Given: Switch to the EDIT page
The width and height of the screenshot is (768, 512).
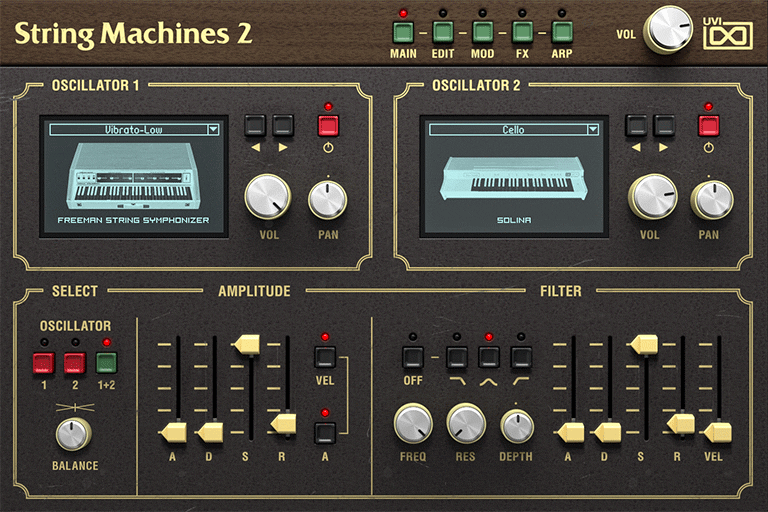Looking at the screenshot, I should point(443,31).
